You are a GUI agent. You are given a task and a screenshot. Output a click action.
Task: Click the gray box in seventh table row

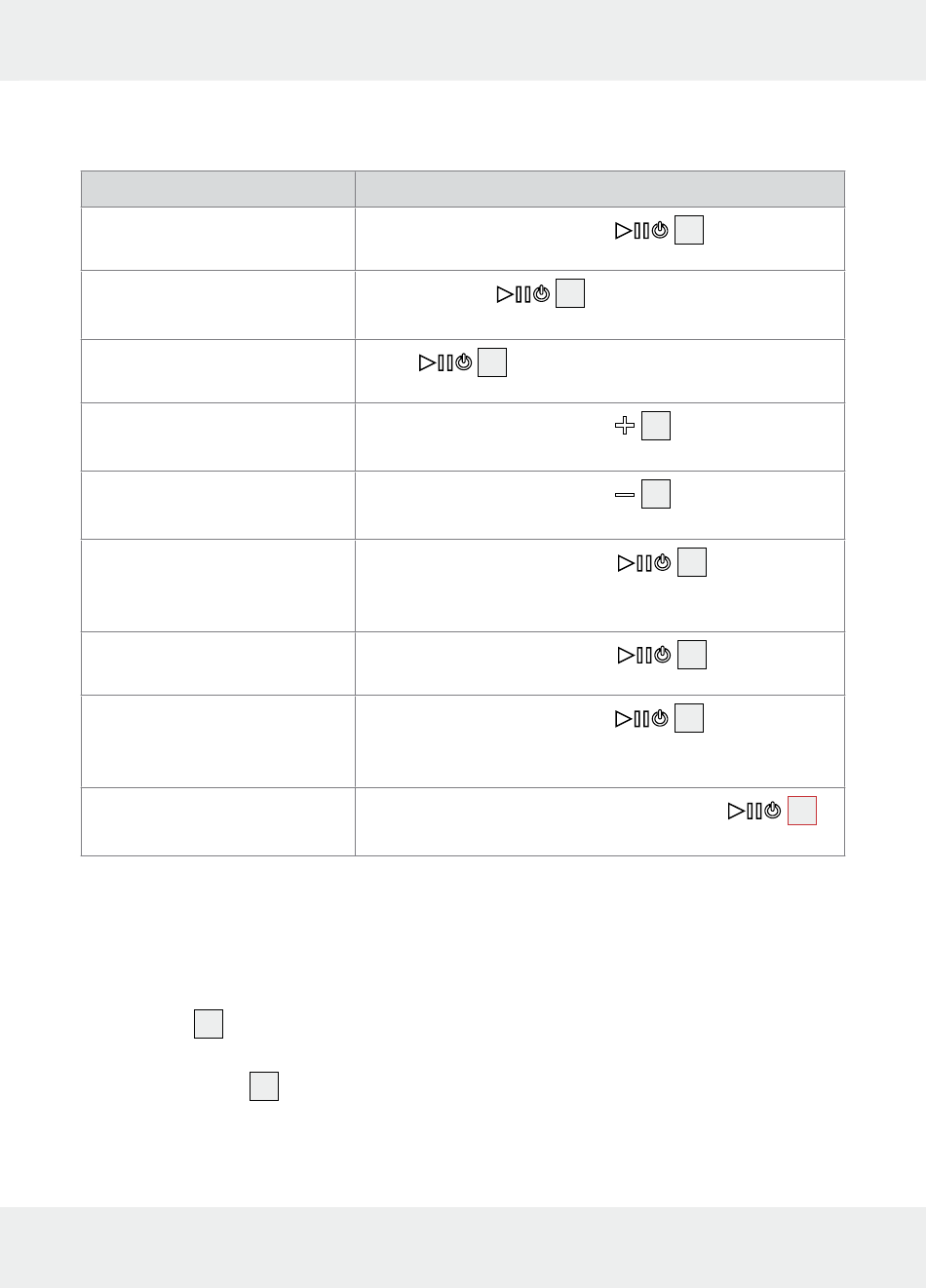[692, 655]
